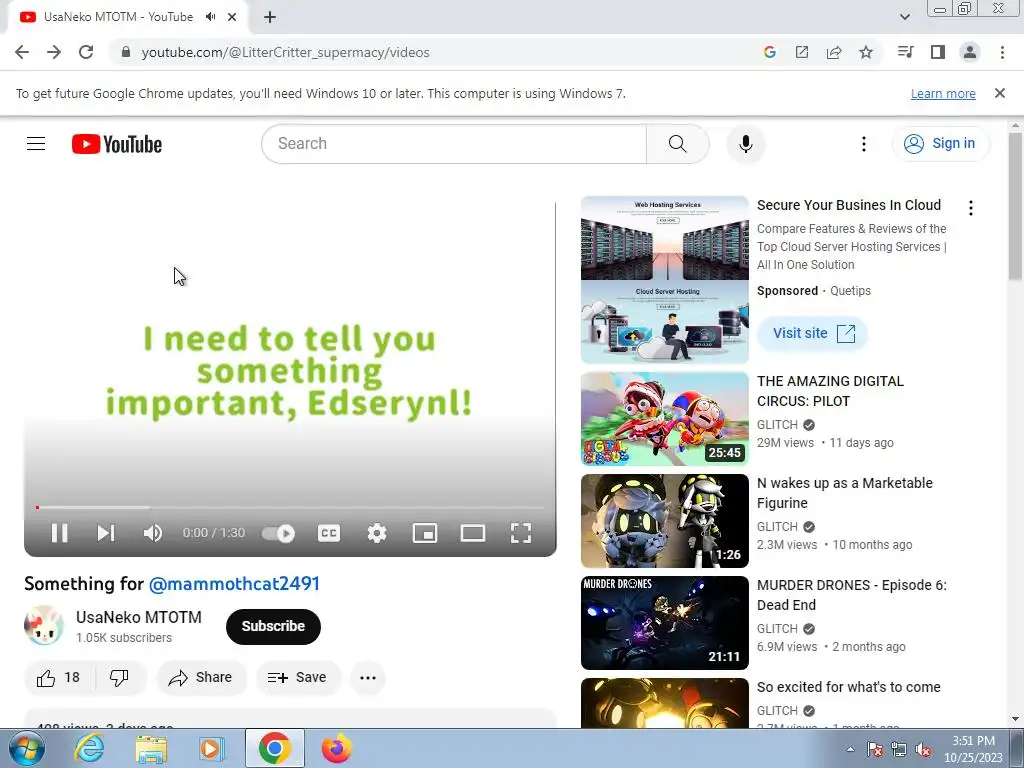Toggle the autoplay switch in player

point(279,534)
